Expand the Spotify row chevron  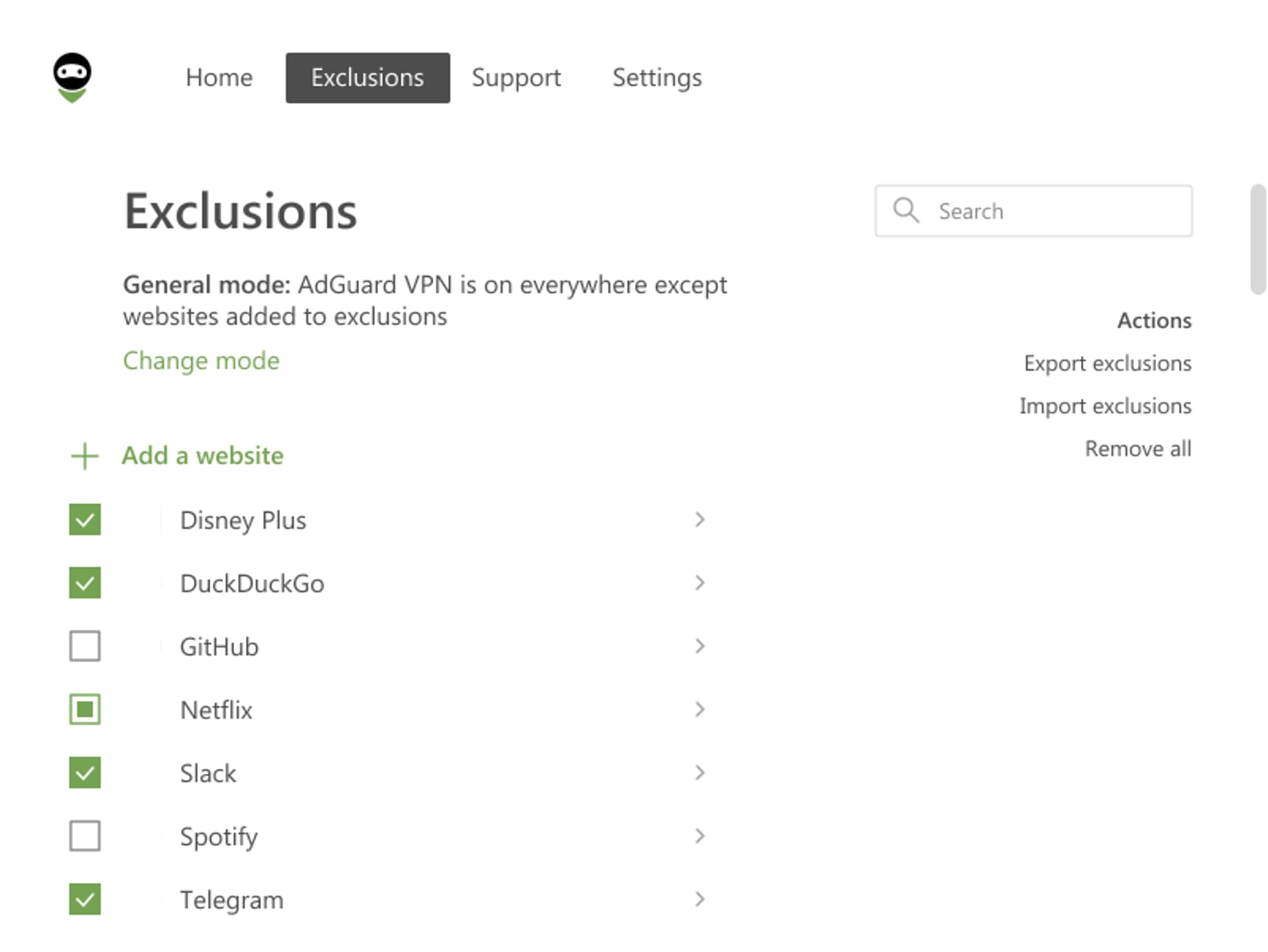(700, 836)
